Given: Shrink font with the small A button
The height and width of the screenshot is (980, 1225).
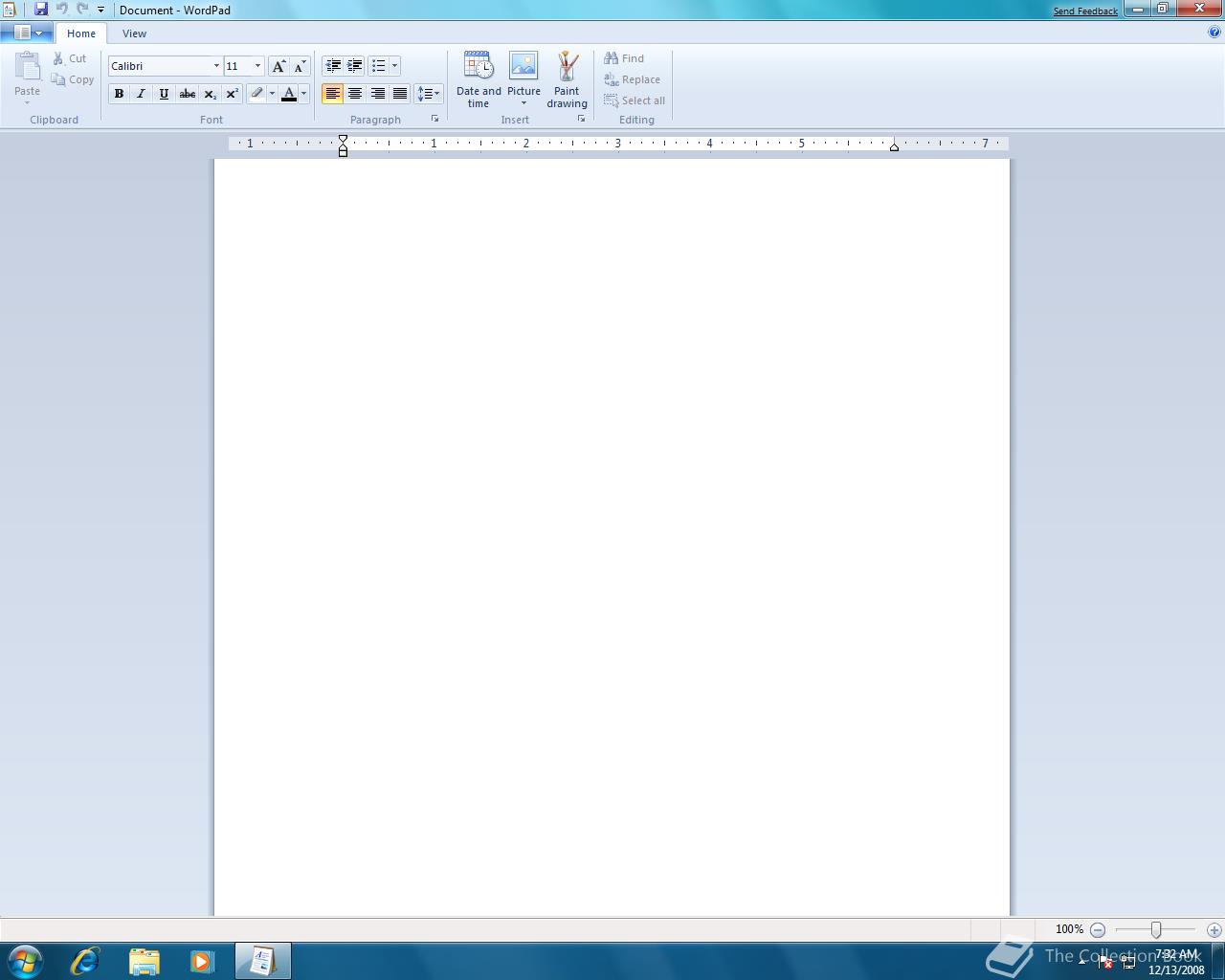Looking at the screenshot, I should click(x=301, y=66).
